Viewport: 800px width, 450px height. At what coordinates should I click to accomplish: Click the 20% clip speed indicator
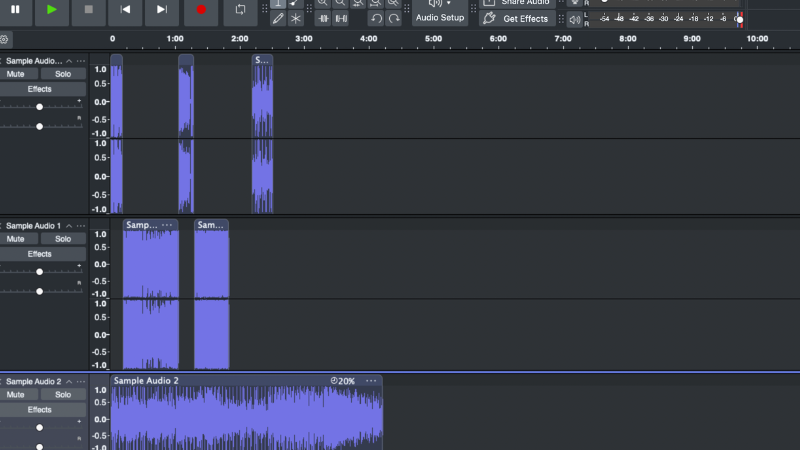342,381
